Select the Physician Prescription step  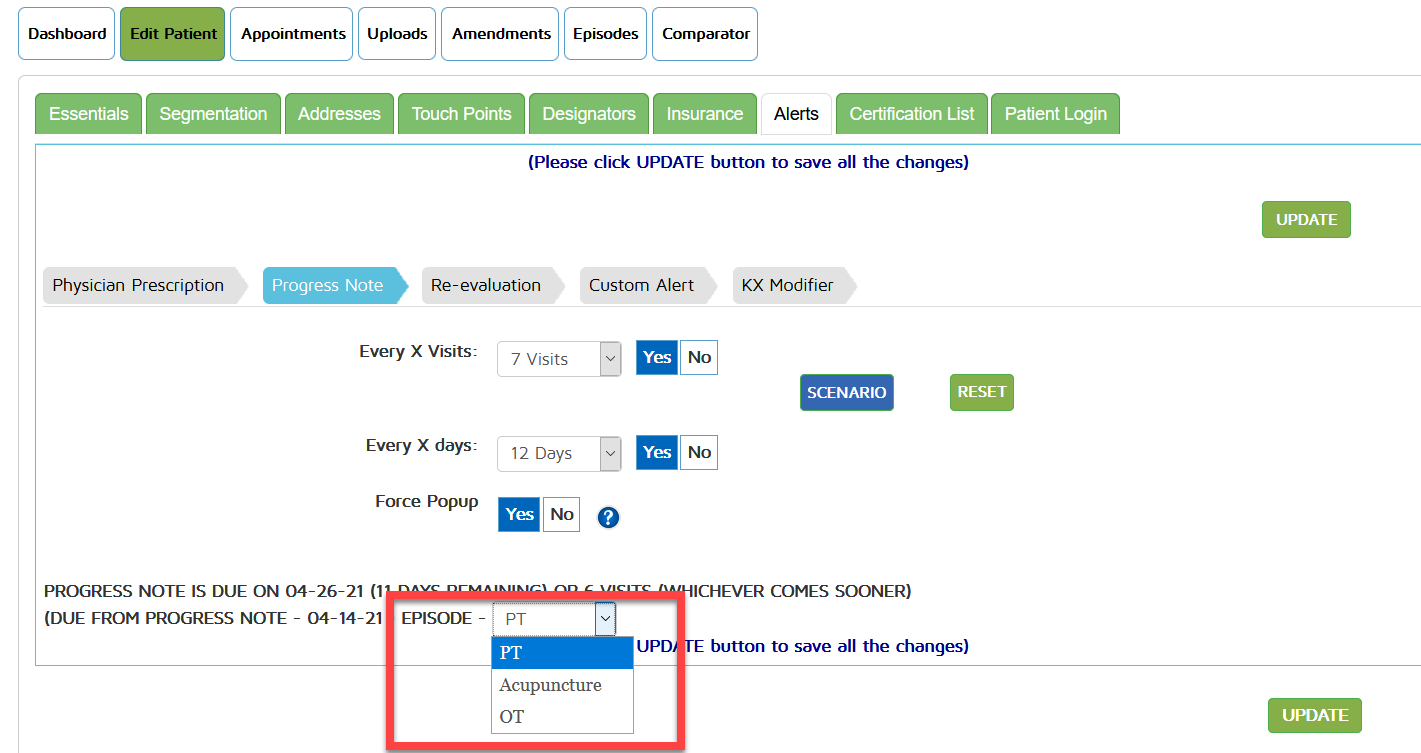tap(138, 285)
